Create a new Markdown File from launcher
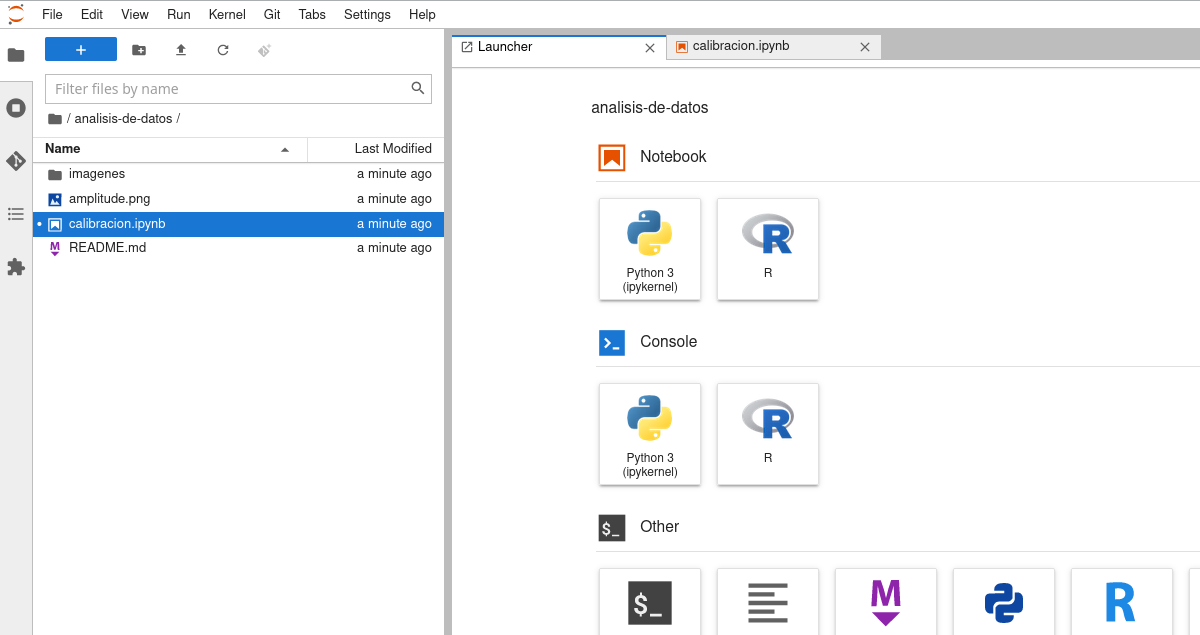 [886, 602]
